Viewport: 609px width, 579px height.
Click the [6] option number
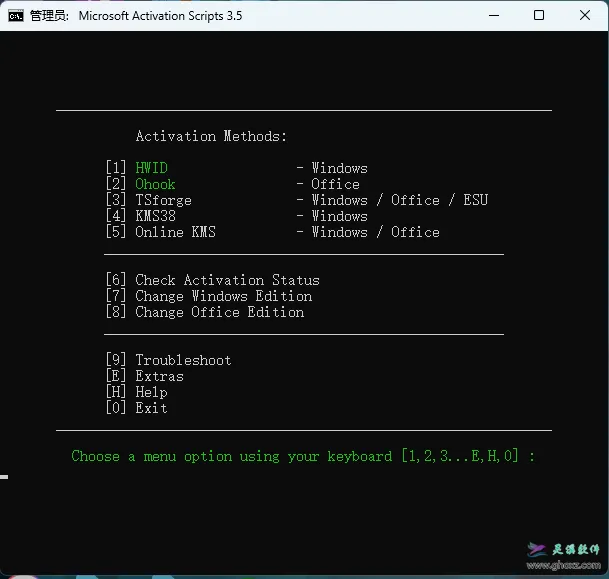[x=116, y=280]
